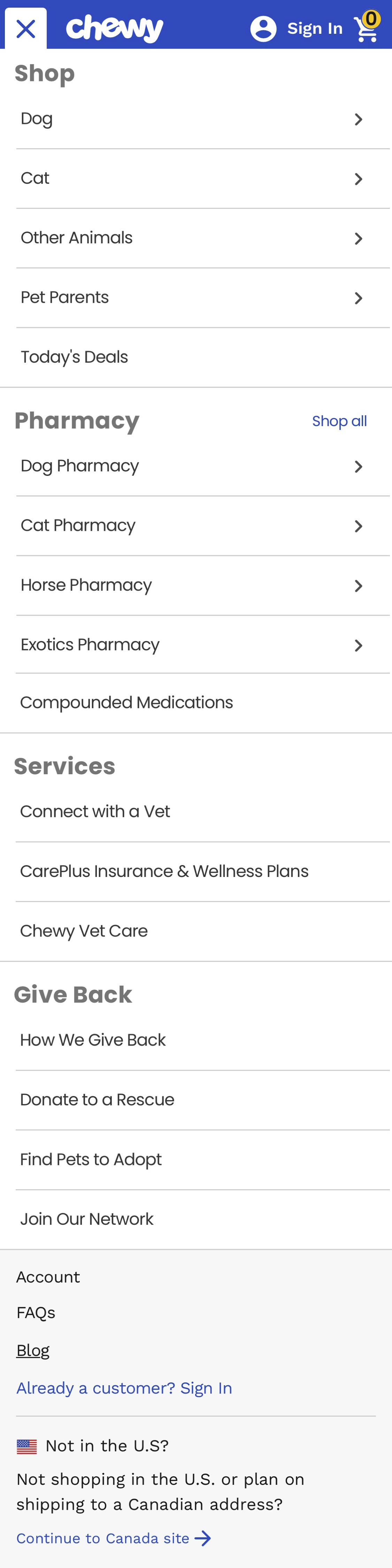Select the Chewy logo

click(x=116, y=27)
